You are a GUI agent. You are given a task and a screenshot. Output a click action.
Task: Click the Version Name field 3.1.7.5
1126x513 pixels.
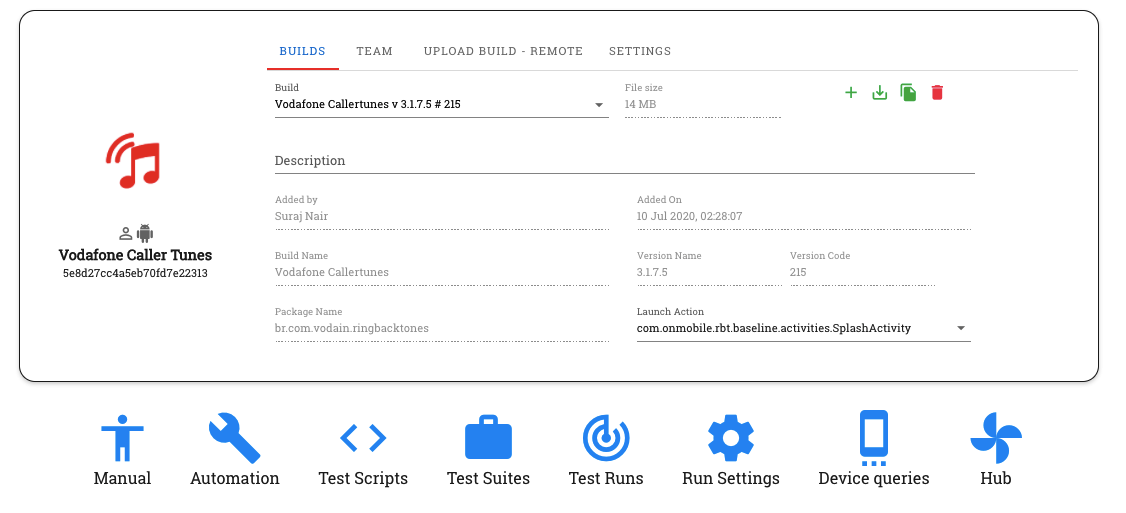[x=709, y=272]
